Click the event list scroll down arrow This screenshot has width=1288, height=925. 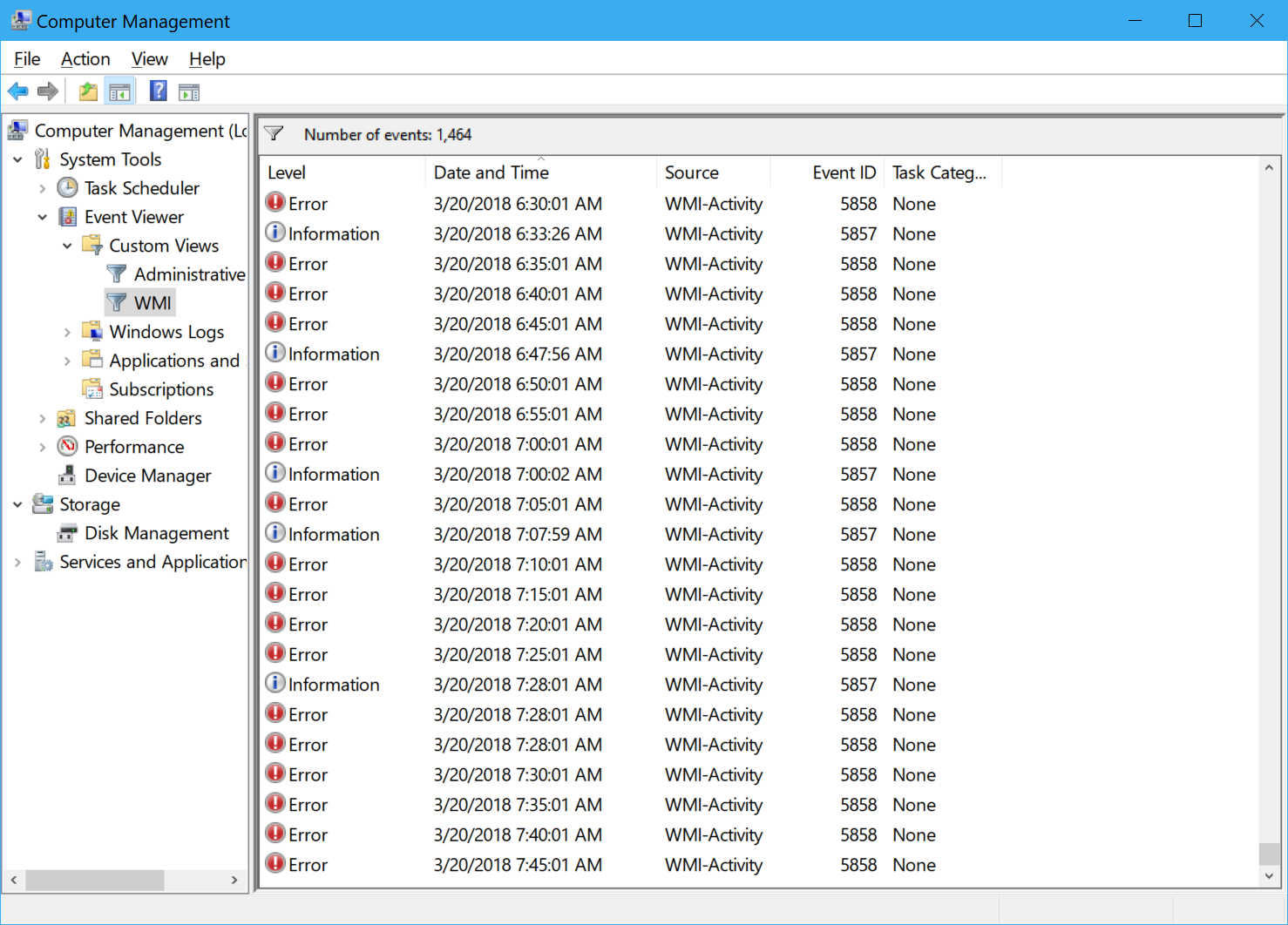pos(1269,876)
